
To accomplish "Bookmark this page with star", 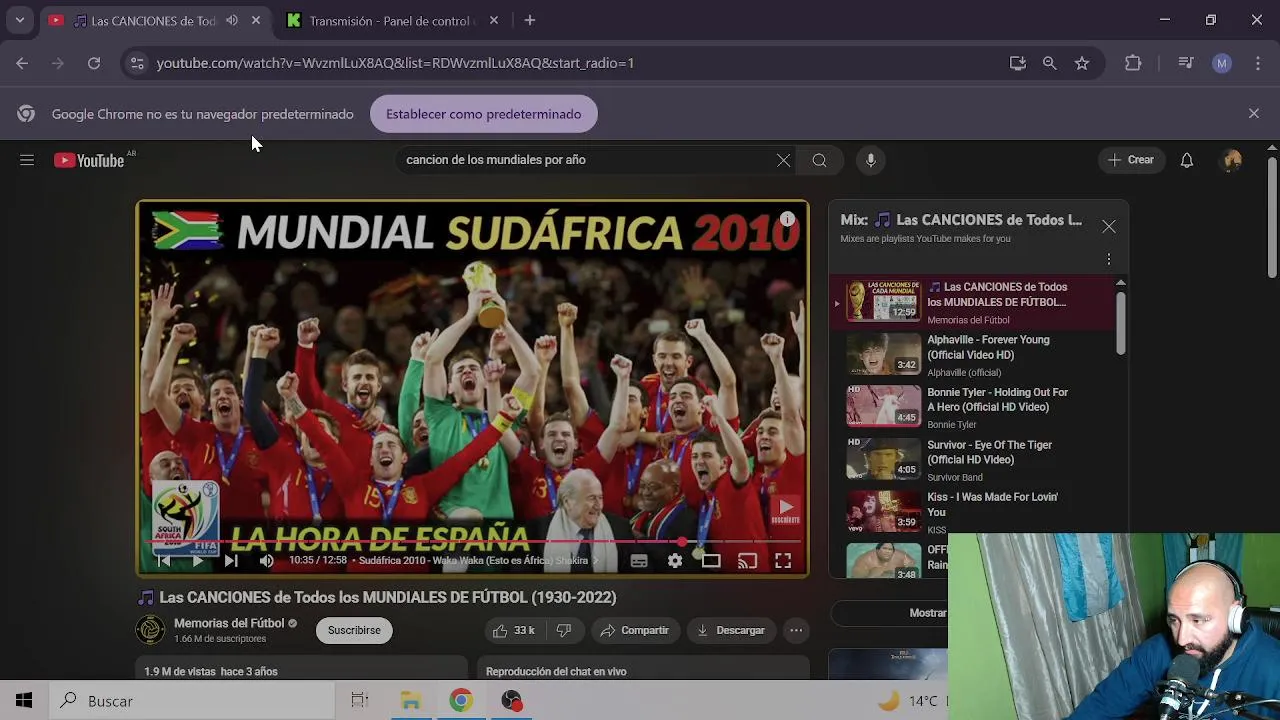I will tap(1082, 63).
